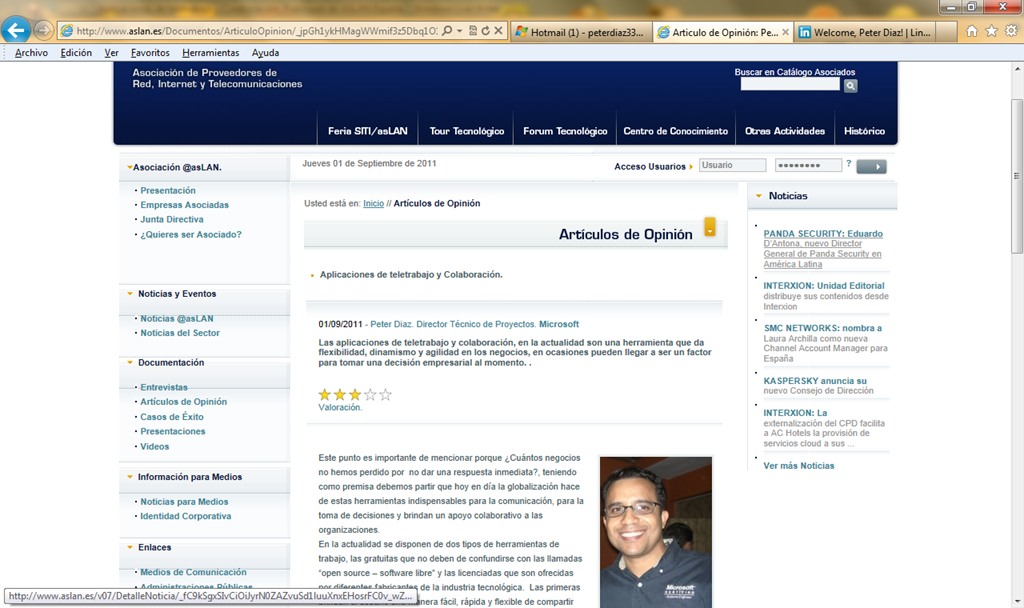Open Favorites star icon

991,31
